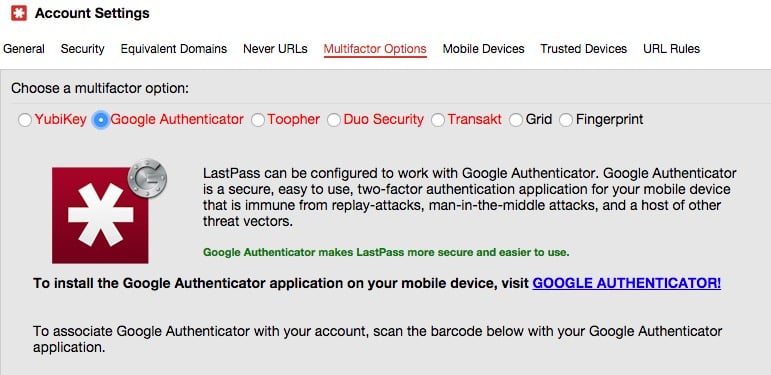Select the YubiKey radio button
The image size is (771, 375).
point(25,120)
